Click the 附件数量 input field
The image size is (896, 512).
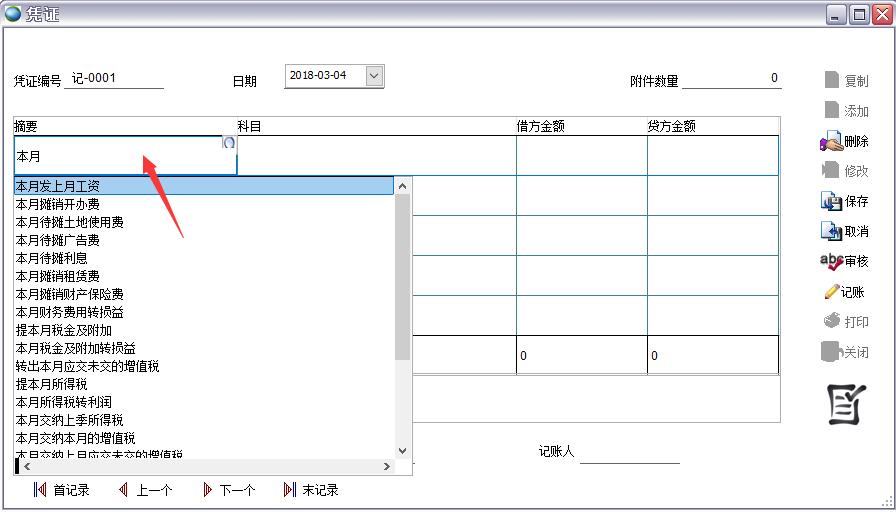[730, 79]
